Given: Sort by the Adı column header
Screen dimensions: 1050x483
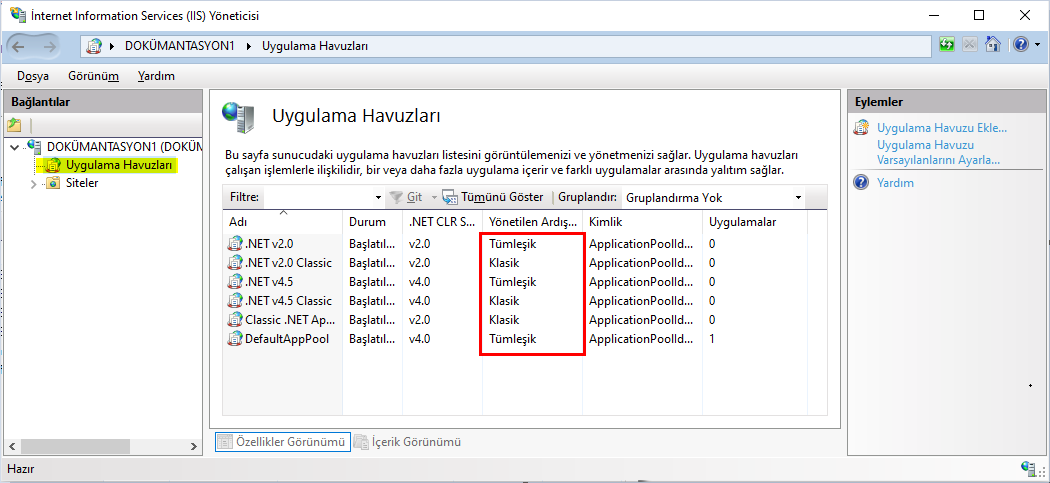Looking at the screenshot, I should [283, 222].
